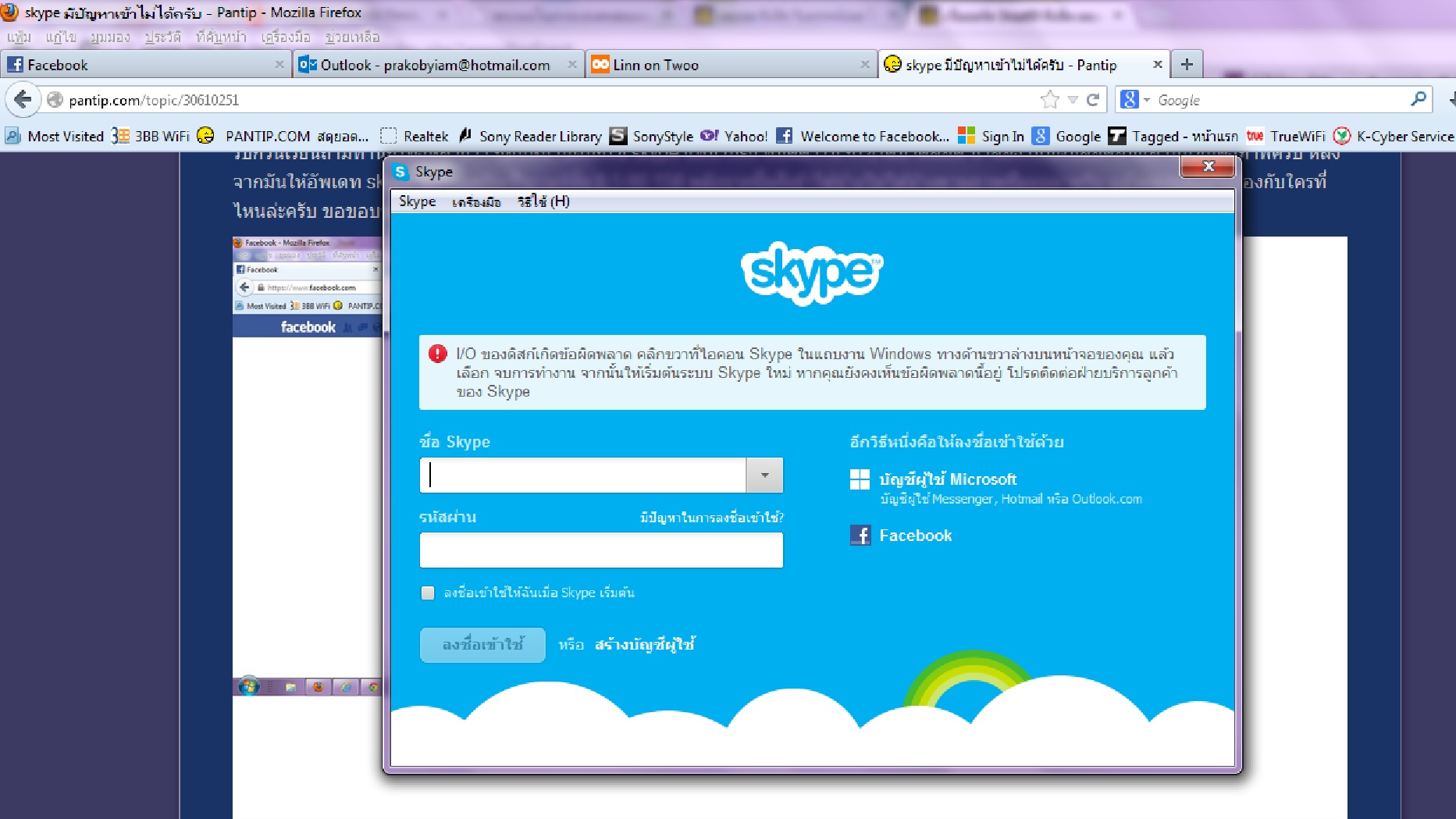Click the embedded Facebook screenshot thumbnail

coord(308,466)
